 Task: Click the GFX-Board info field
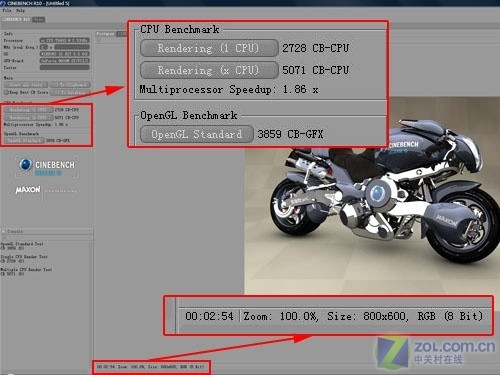(x=65, y=61)
